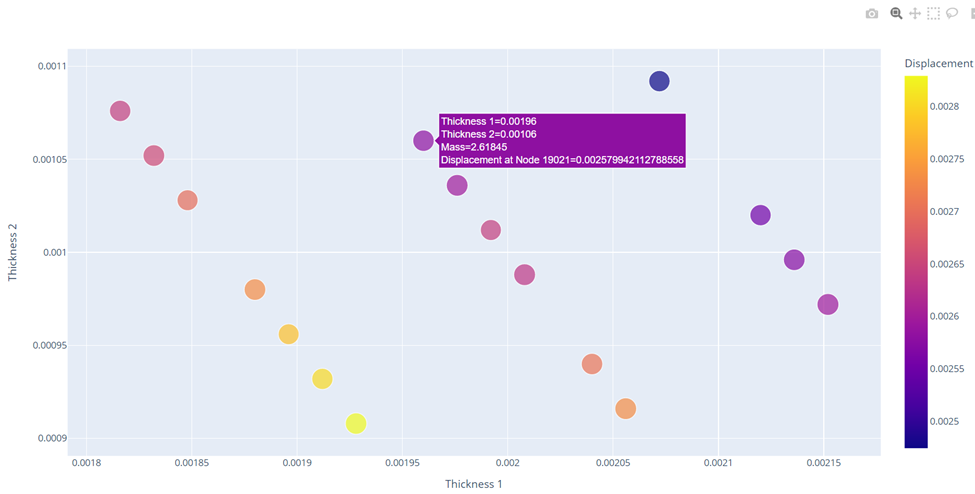Viewport: 975px width, 494px height.
Task: Enable the Lasso Select tool
Action: [952, 14]
